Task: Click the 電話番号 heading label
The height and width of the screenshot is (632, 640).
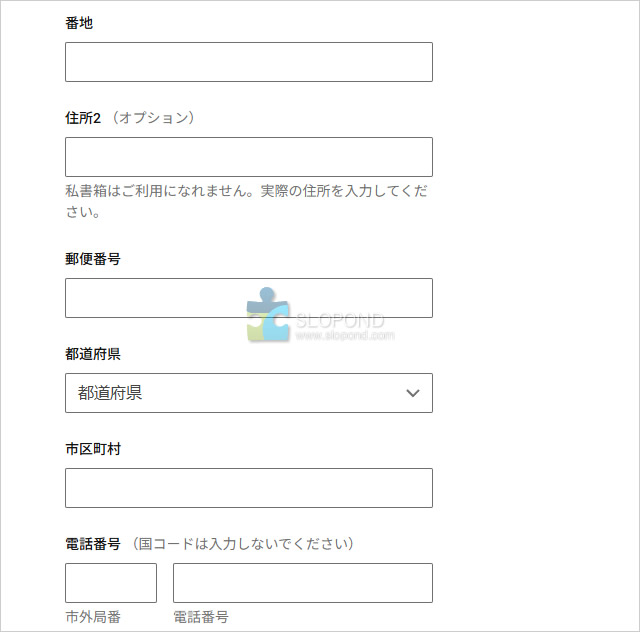Action: 93,544
